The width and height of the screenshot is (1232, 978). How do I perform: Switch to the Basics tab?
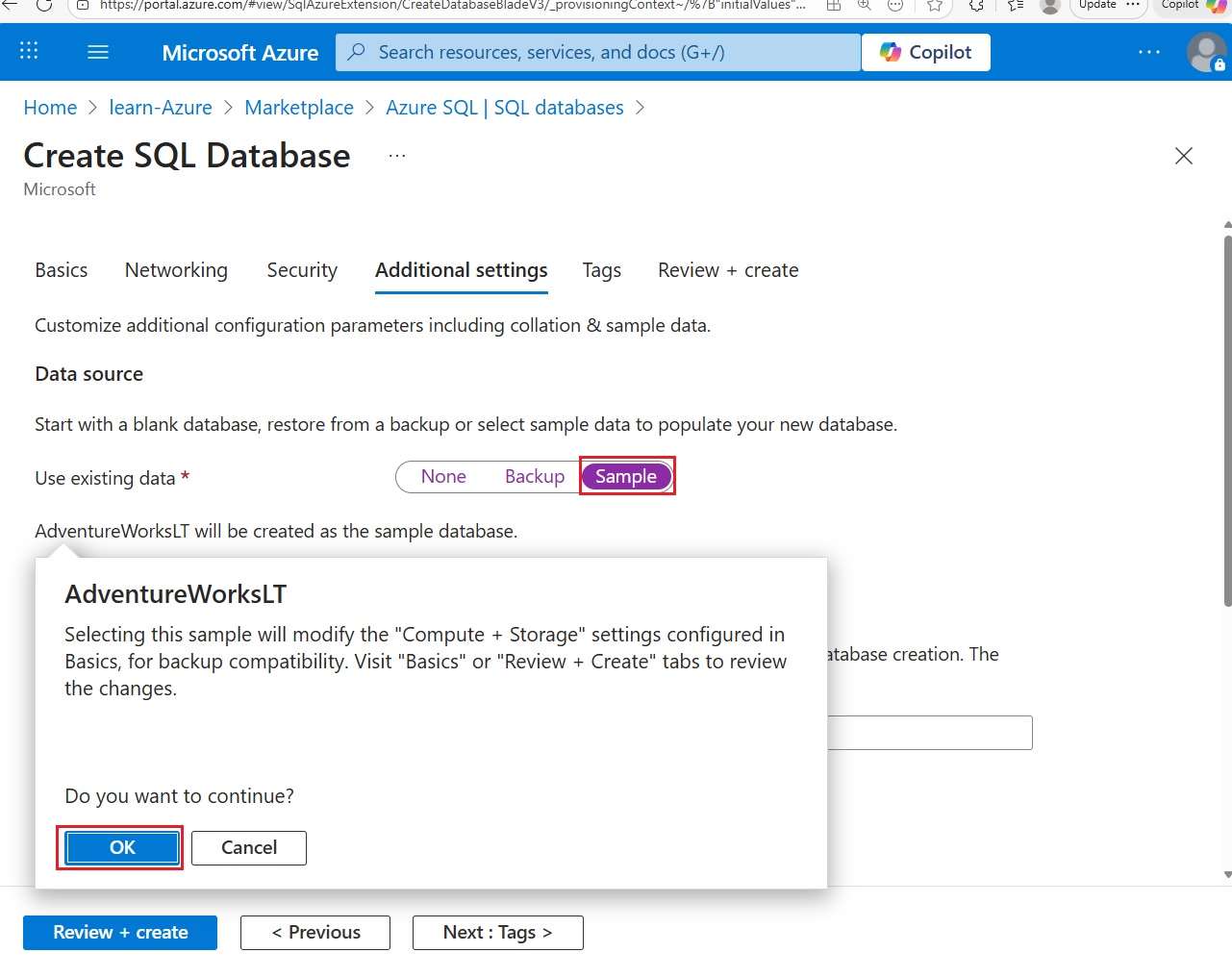click(62, 270)
